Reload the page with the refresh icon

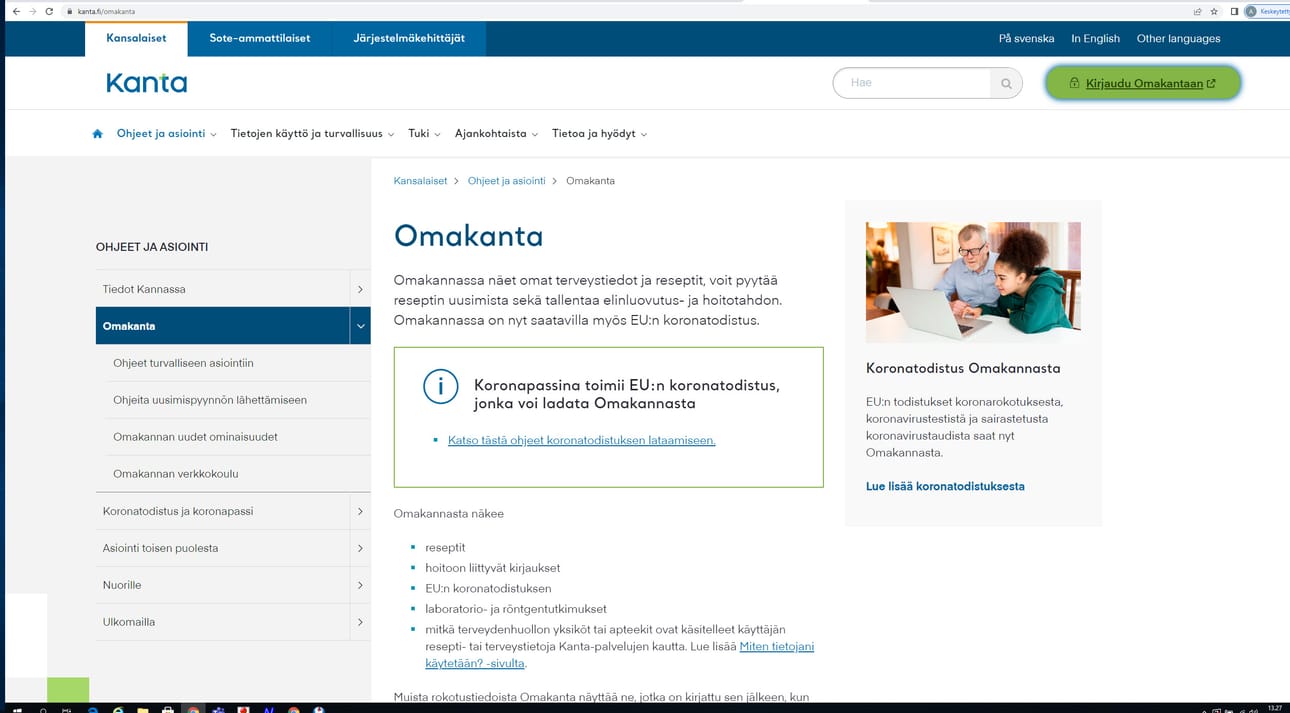[49, 11]
